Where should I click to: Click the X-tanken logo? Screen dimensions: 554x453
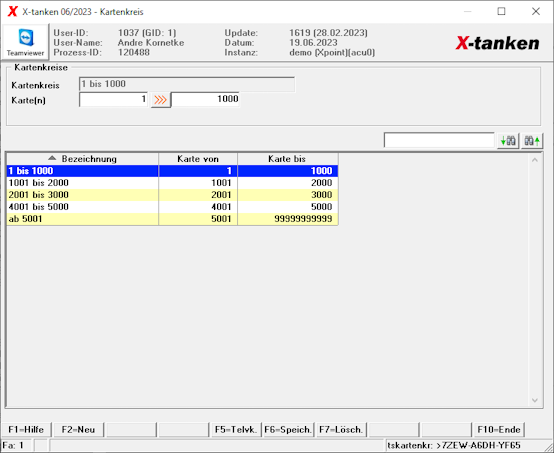497,43
